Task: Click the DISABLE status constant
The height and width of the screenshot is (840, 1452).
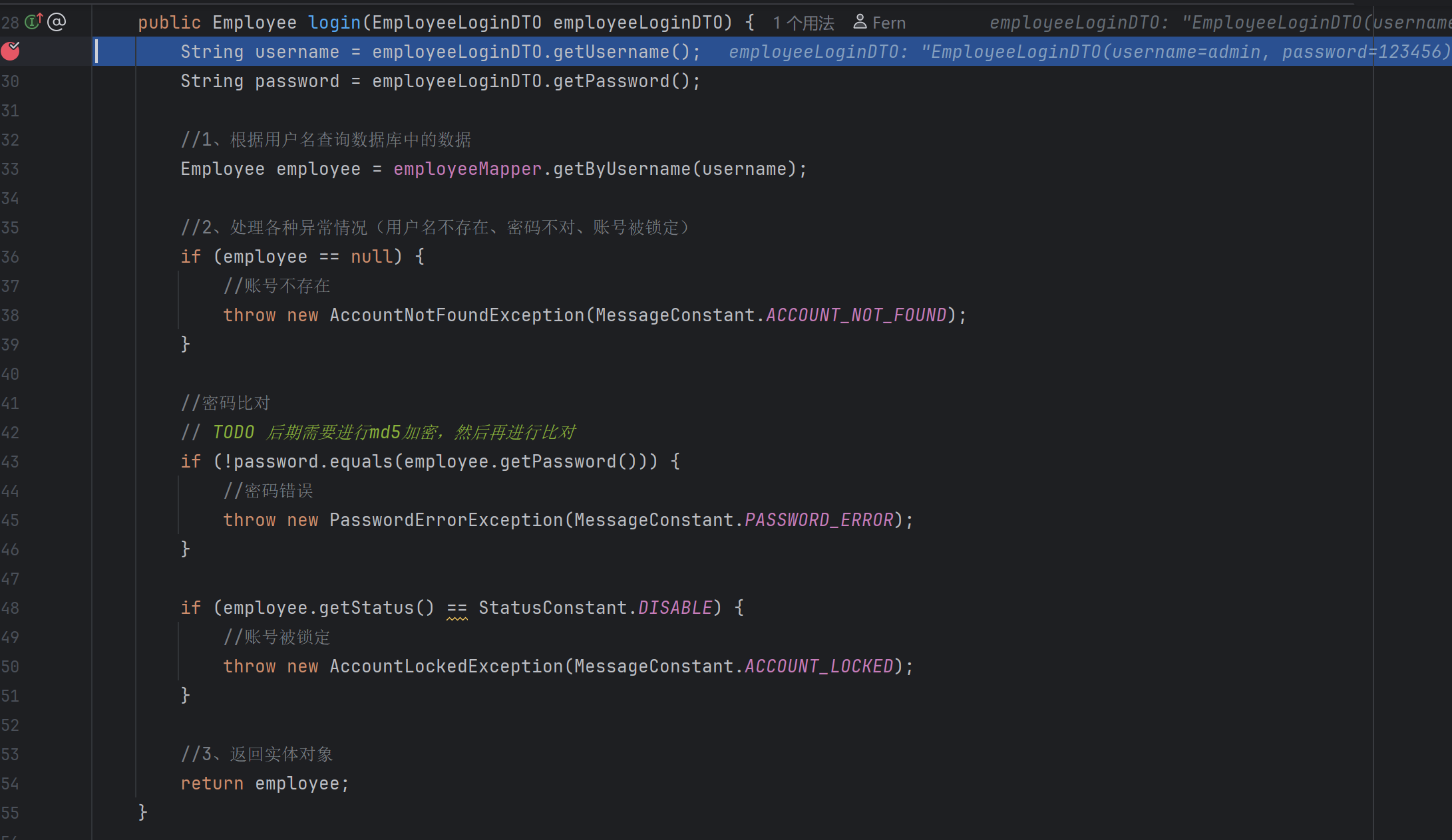Action: [675, 608]
